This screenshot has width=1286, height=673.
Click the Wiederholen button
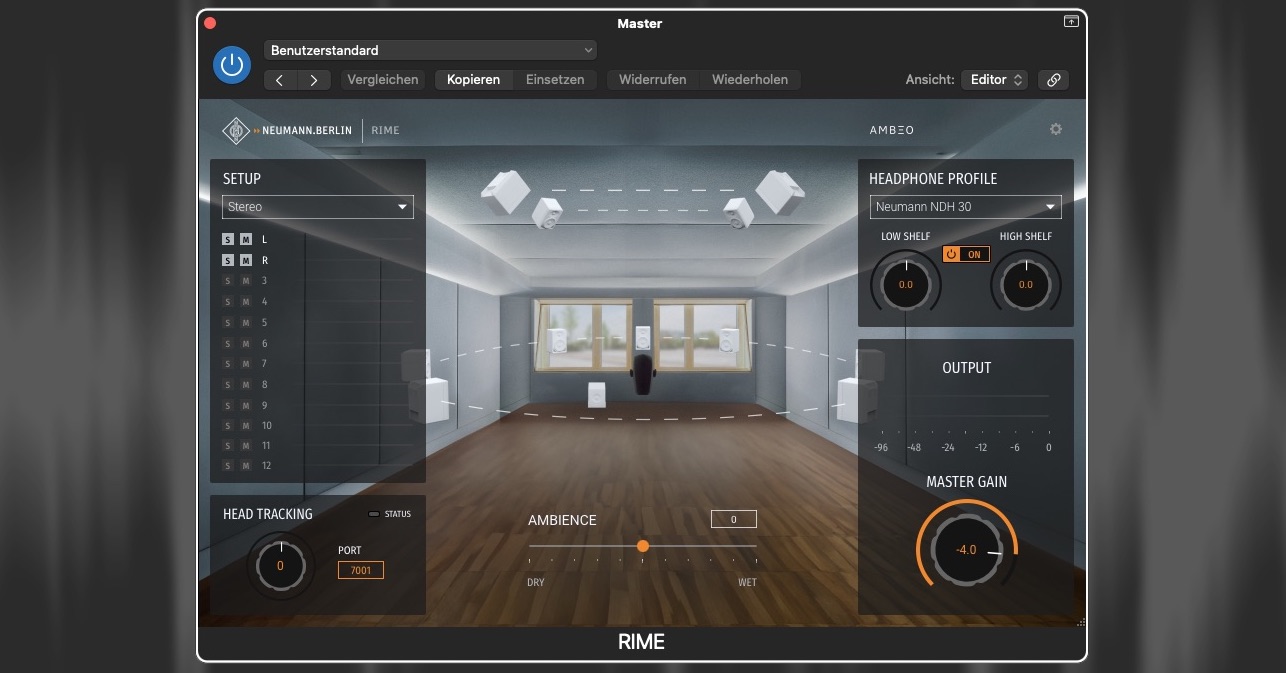(x=750, y=80)
